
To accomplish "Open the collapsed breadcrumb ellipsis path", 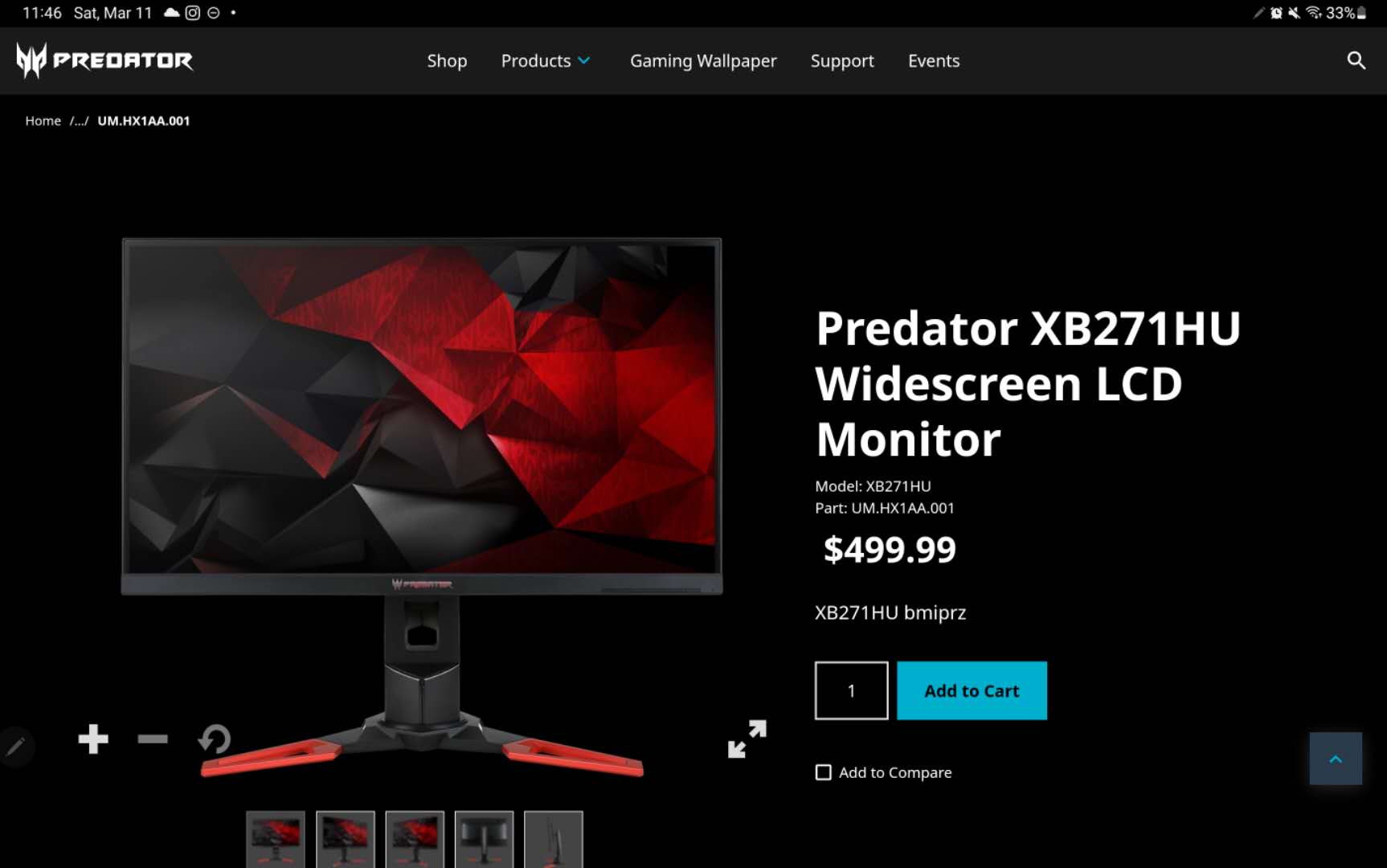I will pyautogui.click(x=79, y=121).
